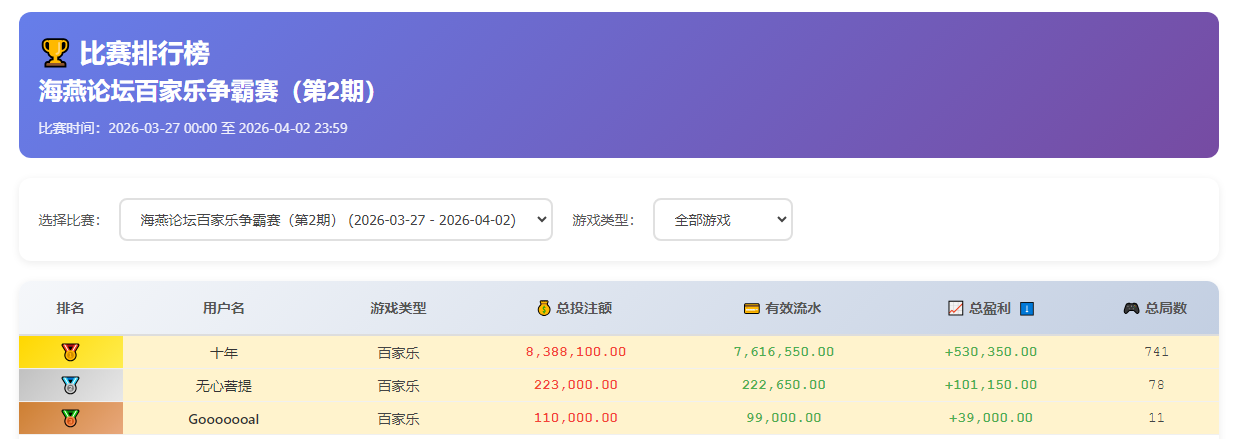This screenshot has height=439, width=1235.
Task: Click the bronze medal rank icon
Action: click(x=70, y=418)
